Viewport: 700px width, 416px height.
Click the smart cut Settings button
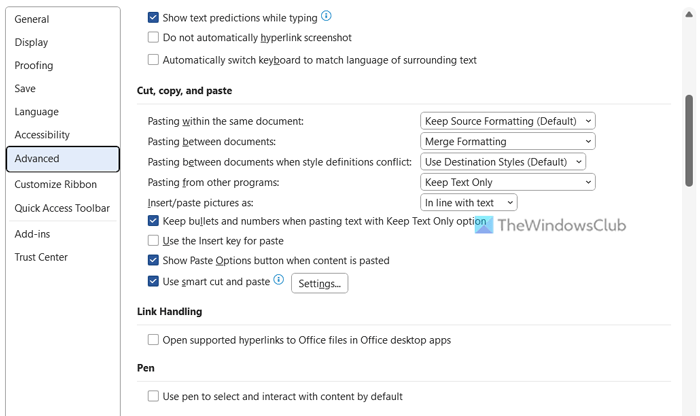click(x=319, y=283)
